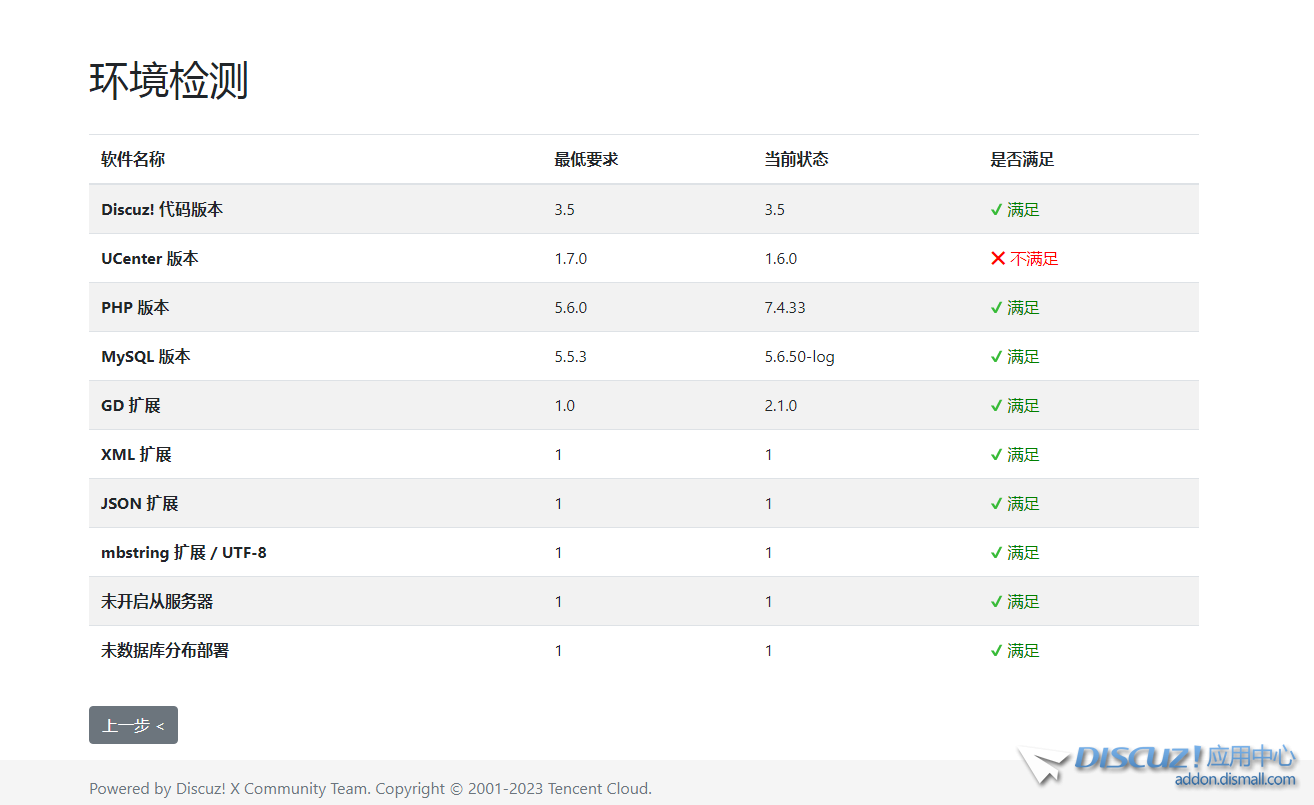Click the green checkmark for mbstring 扩展 row
1314x805 pixels.
click(x=996, y=553)
